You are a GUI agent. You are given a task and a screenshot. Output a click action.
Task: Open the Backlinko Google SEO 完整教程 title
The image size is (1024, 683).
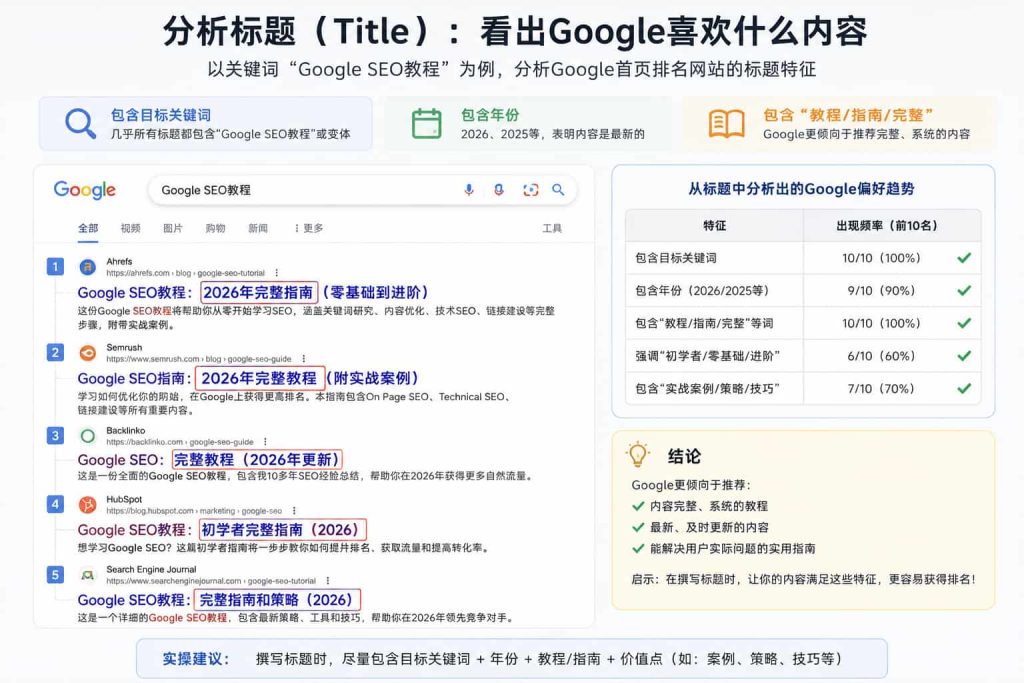pyautogui.click(x=210, y=460)
